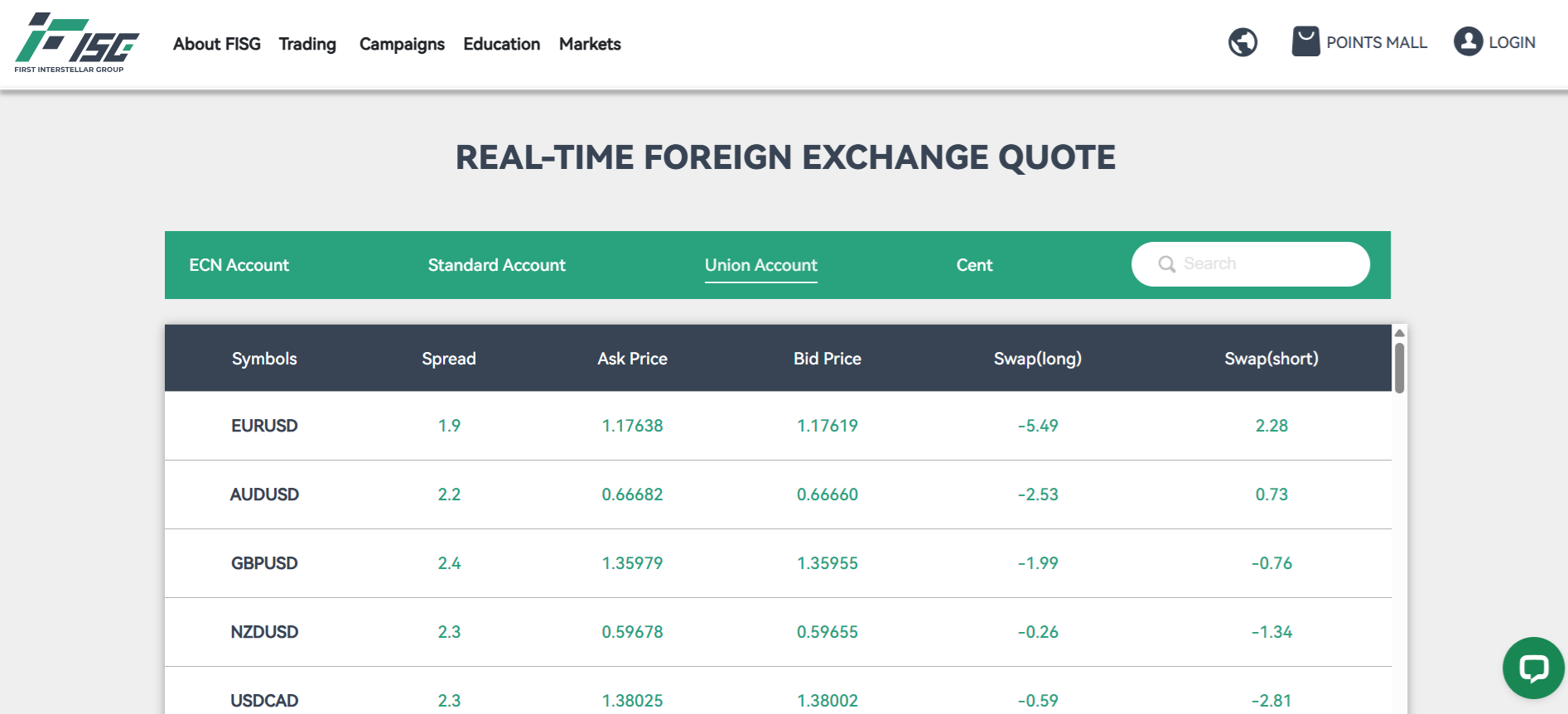Click GBPUSD ask price 1.35979
1568x714 pixels.
pyautogui.click(x=632, y=563)
